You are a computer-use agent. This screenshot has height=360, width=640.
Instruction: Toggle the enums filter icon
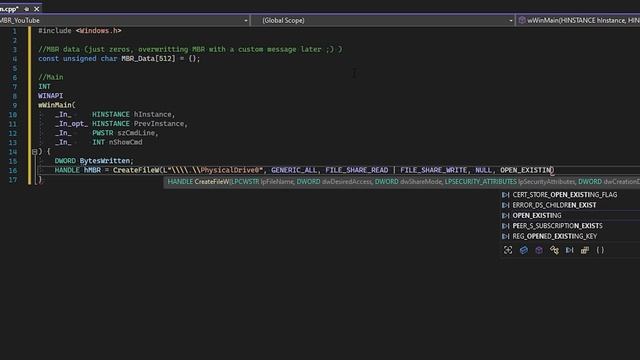click(x=585, y=250)
